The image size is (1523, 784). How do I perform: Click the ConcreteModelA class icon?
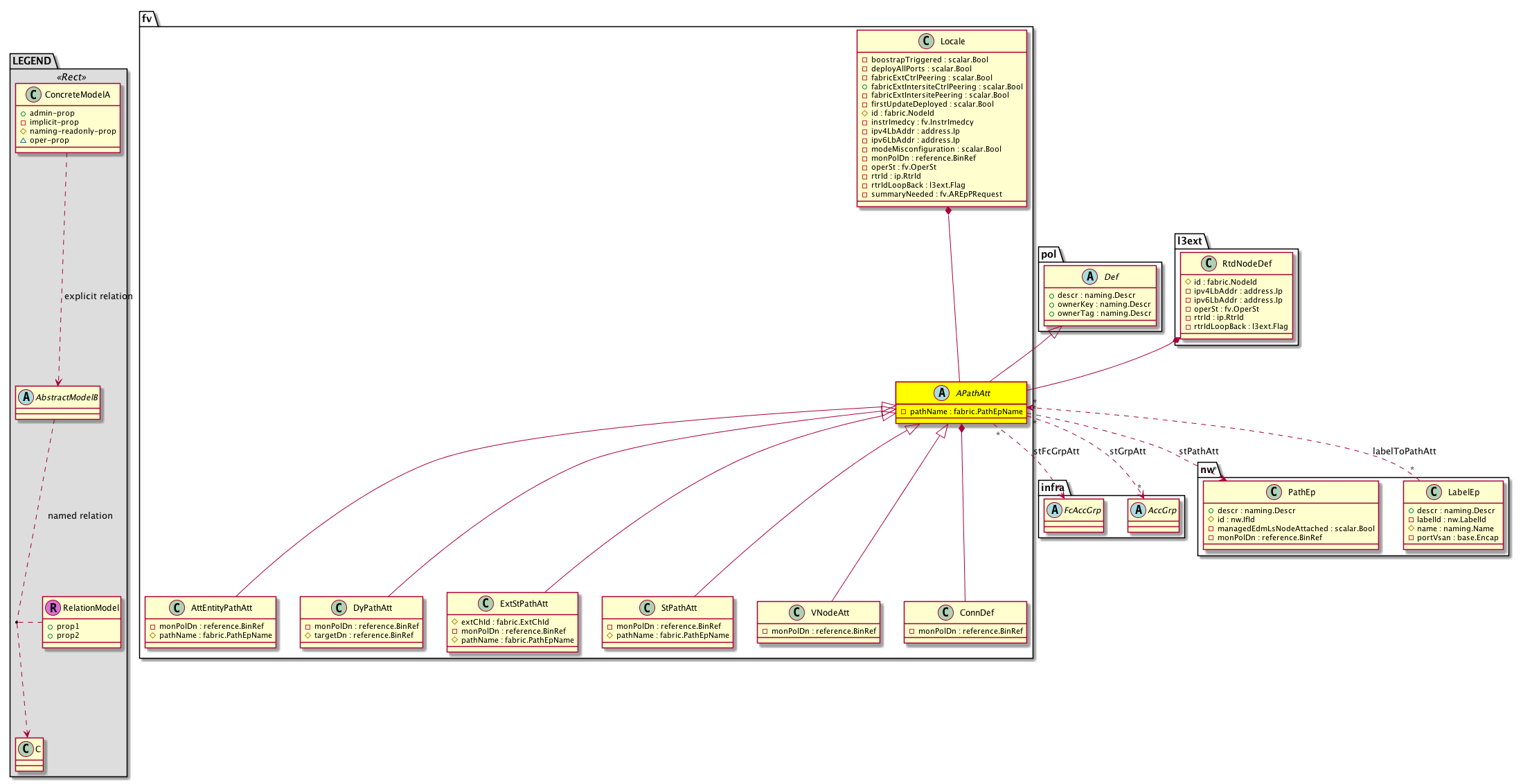33,95
